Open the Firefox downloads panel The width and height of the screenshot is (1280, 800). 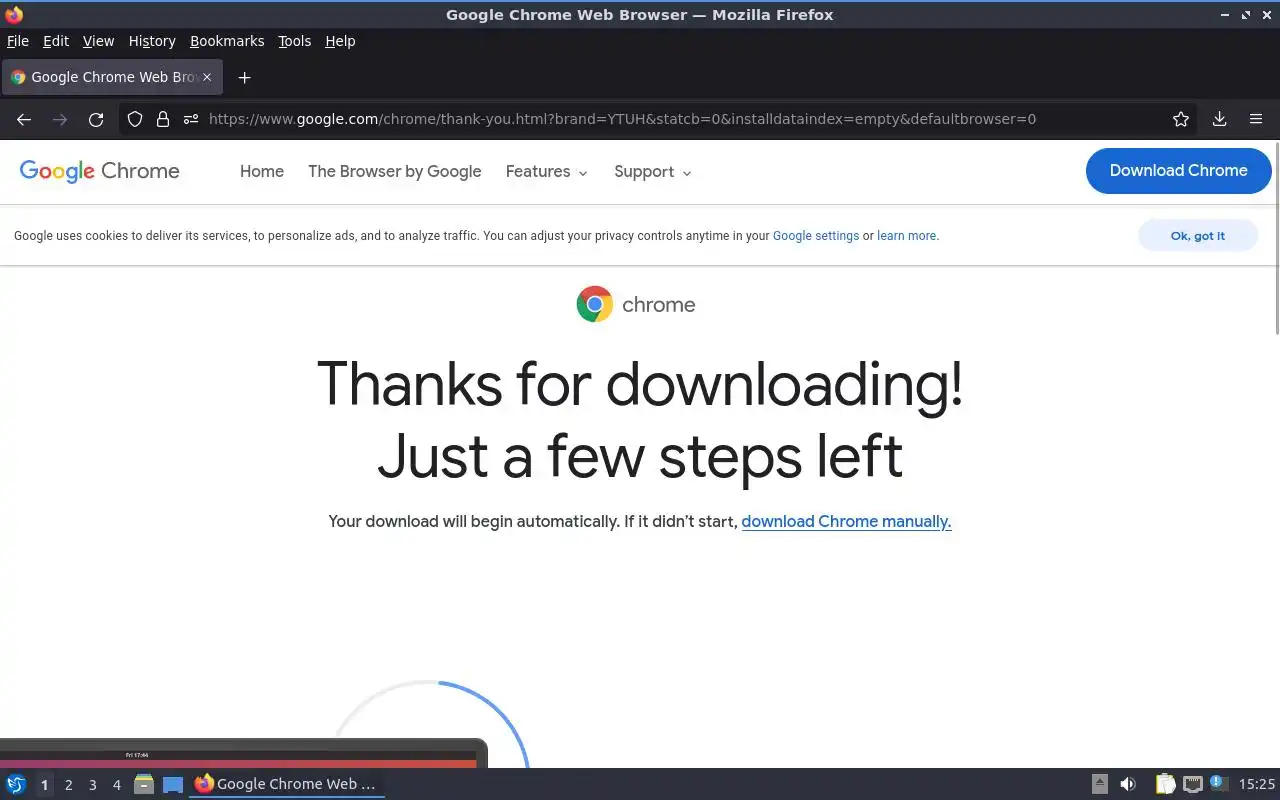1219,119
